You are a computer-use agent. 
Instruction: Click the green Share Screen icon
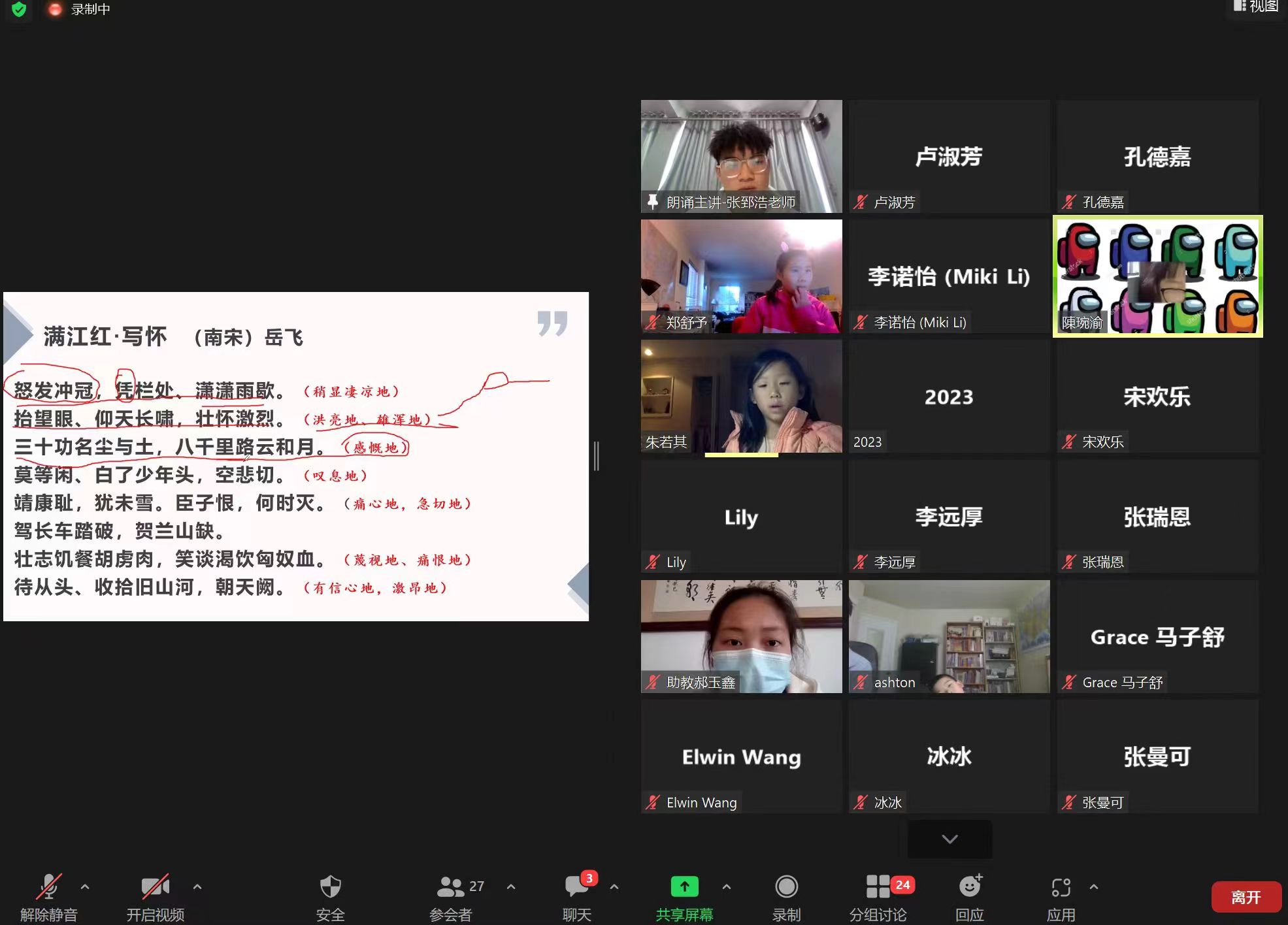click(684, 887)
